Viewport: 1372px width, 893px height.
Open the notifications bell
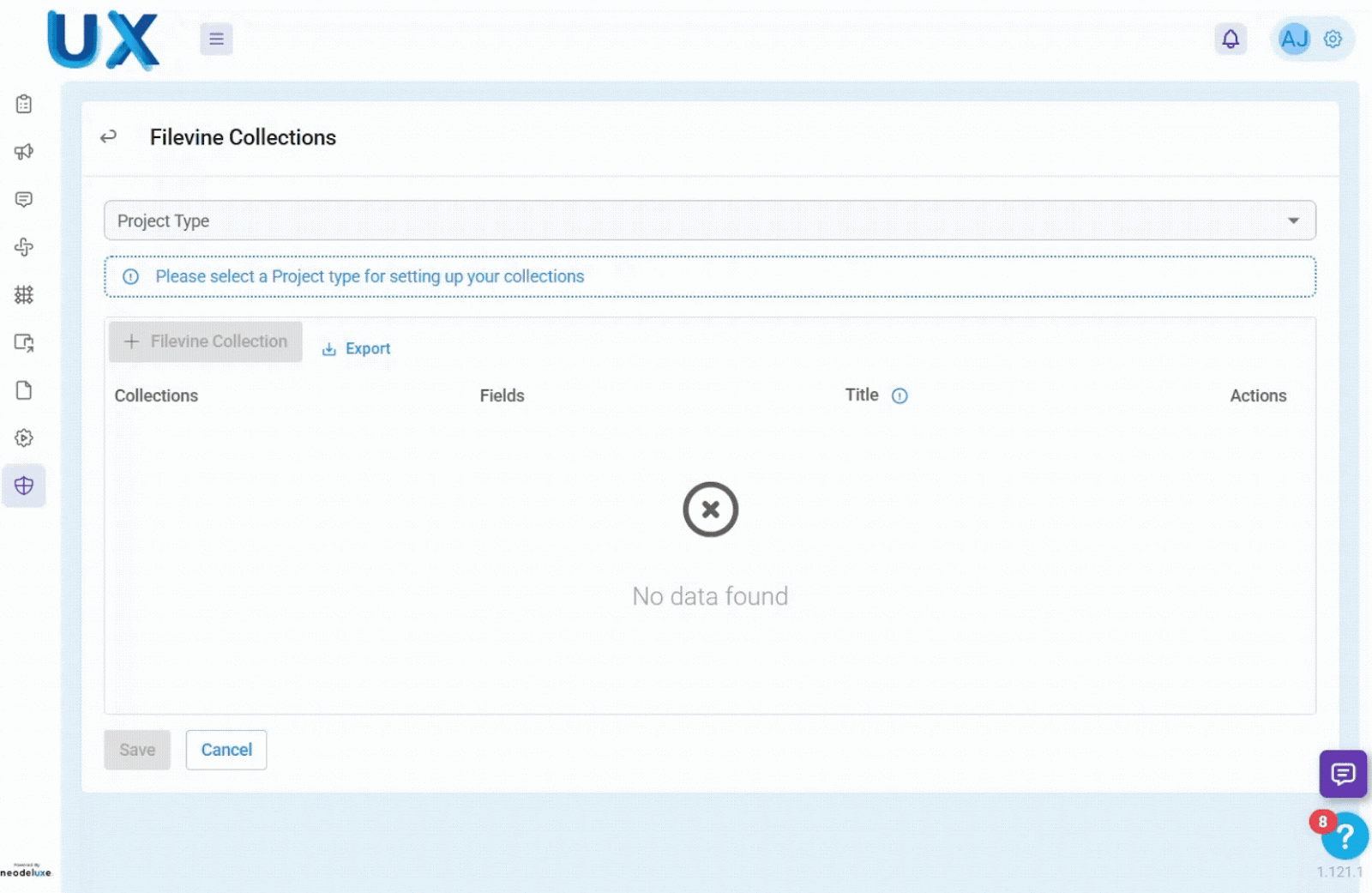1231,39
